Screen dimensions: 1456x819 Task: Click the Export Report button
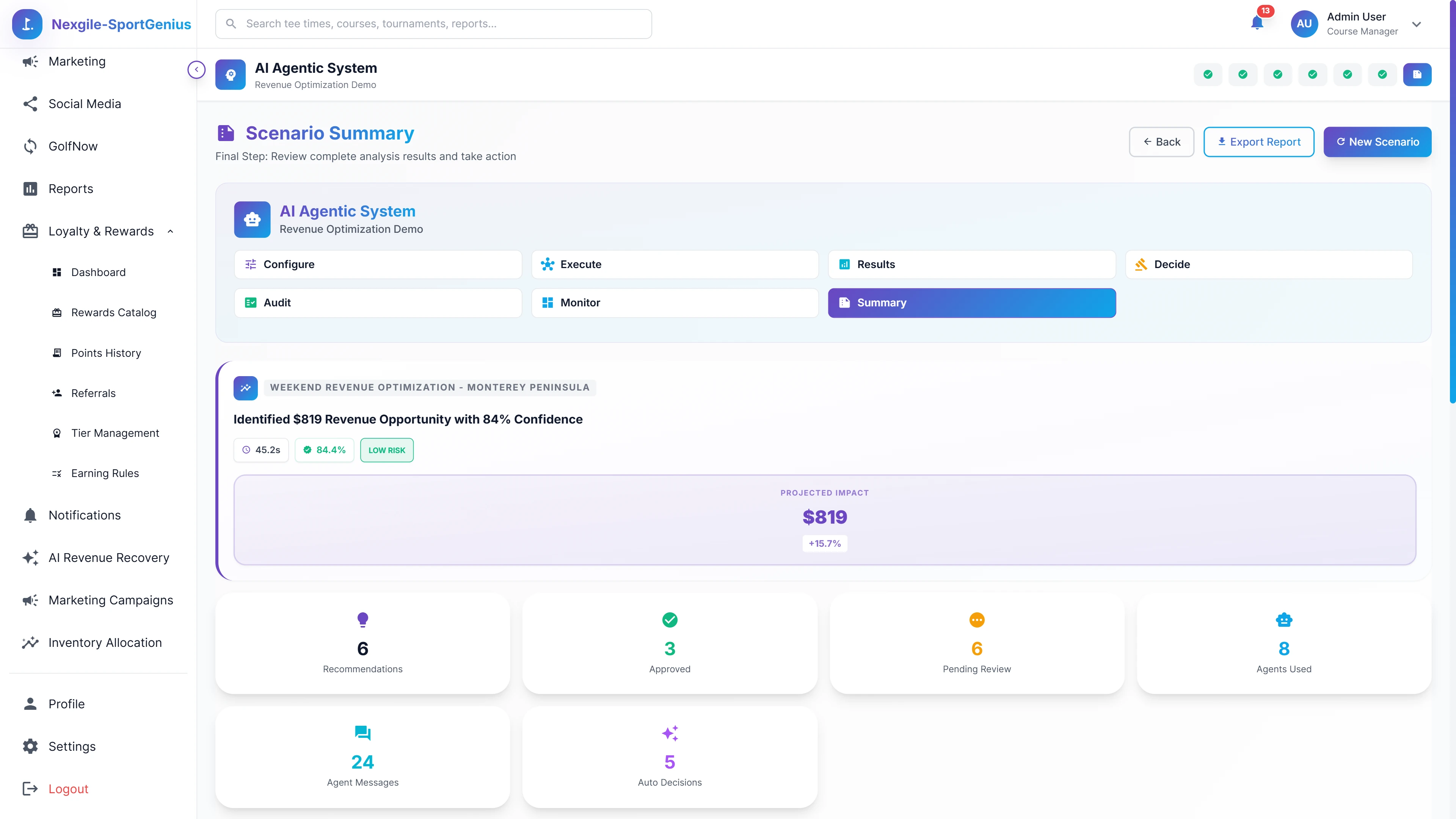click(1259, 141)
